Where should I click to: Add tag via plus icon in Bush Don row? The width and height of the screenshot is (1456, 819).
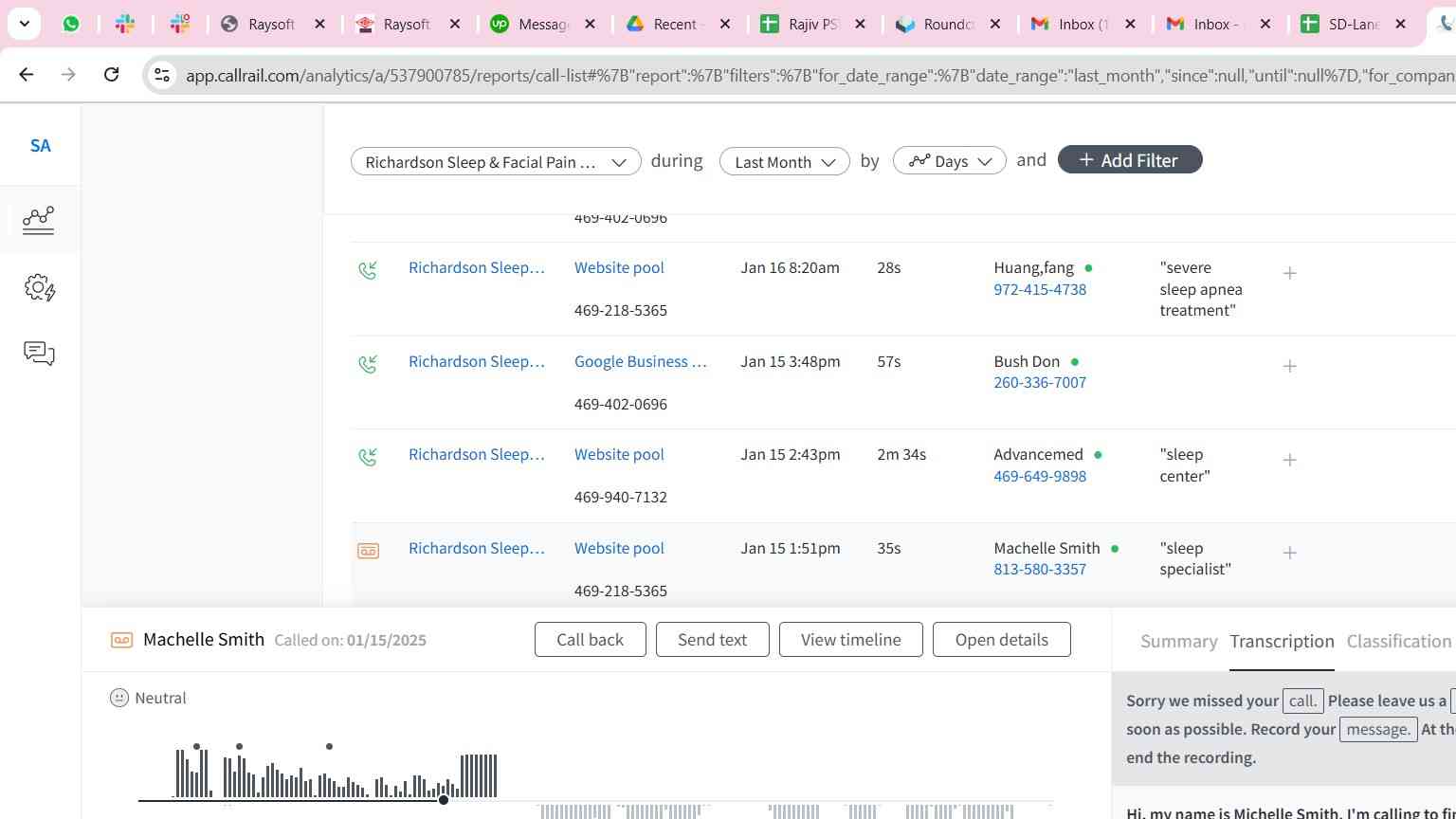point(1289,366)
